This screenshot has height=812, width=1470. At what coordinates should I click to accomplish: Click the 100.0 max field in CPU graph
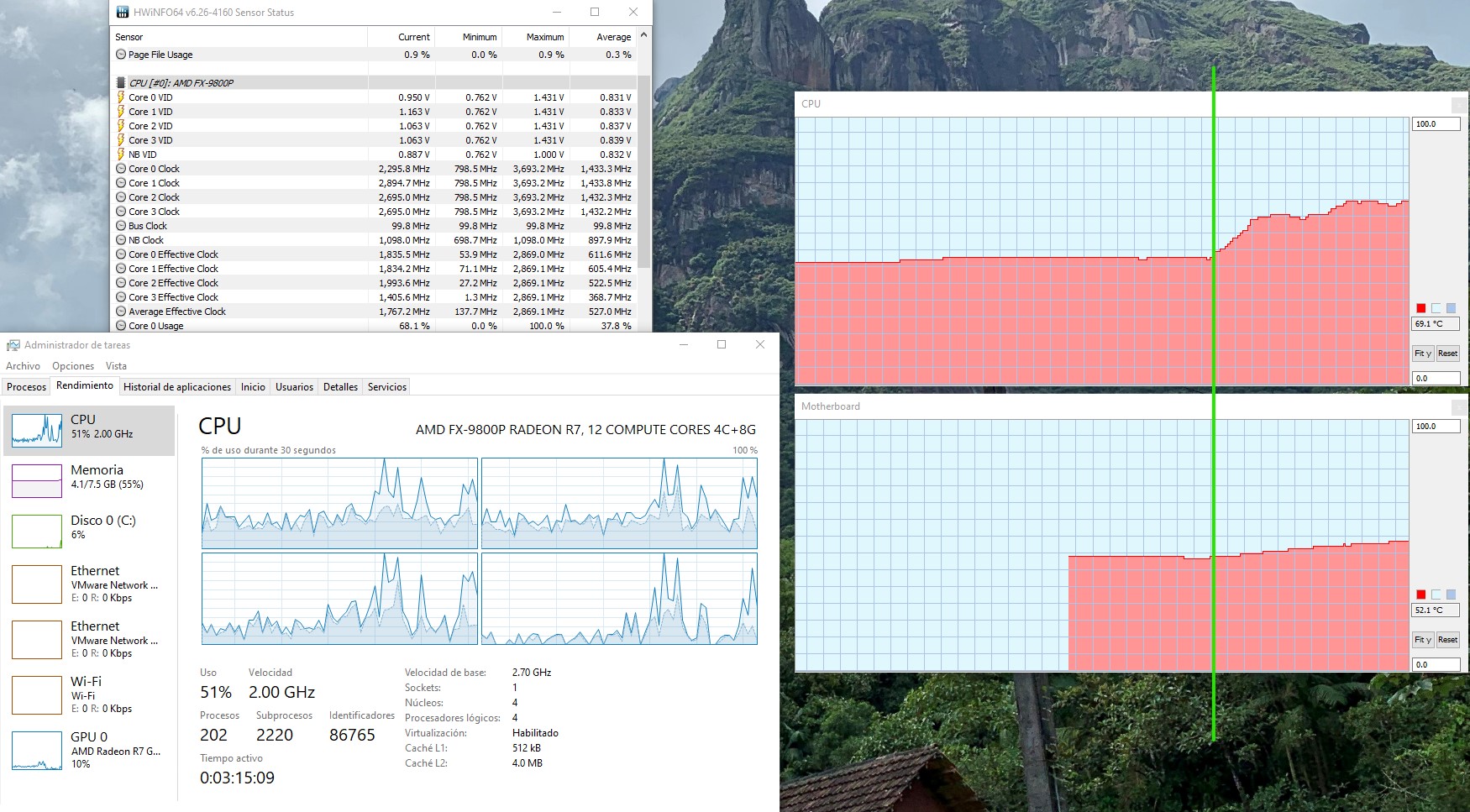pos(1436,124)
